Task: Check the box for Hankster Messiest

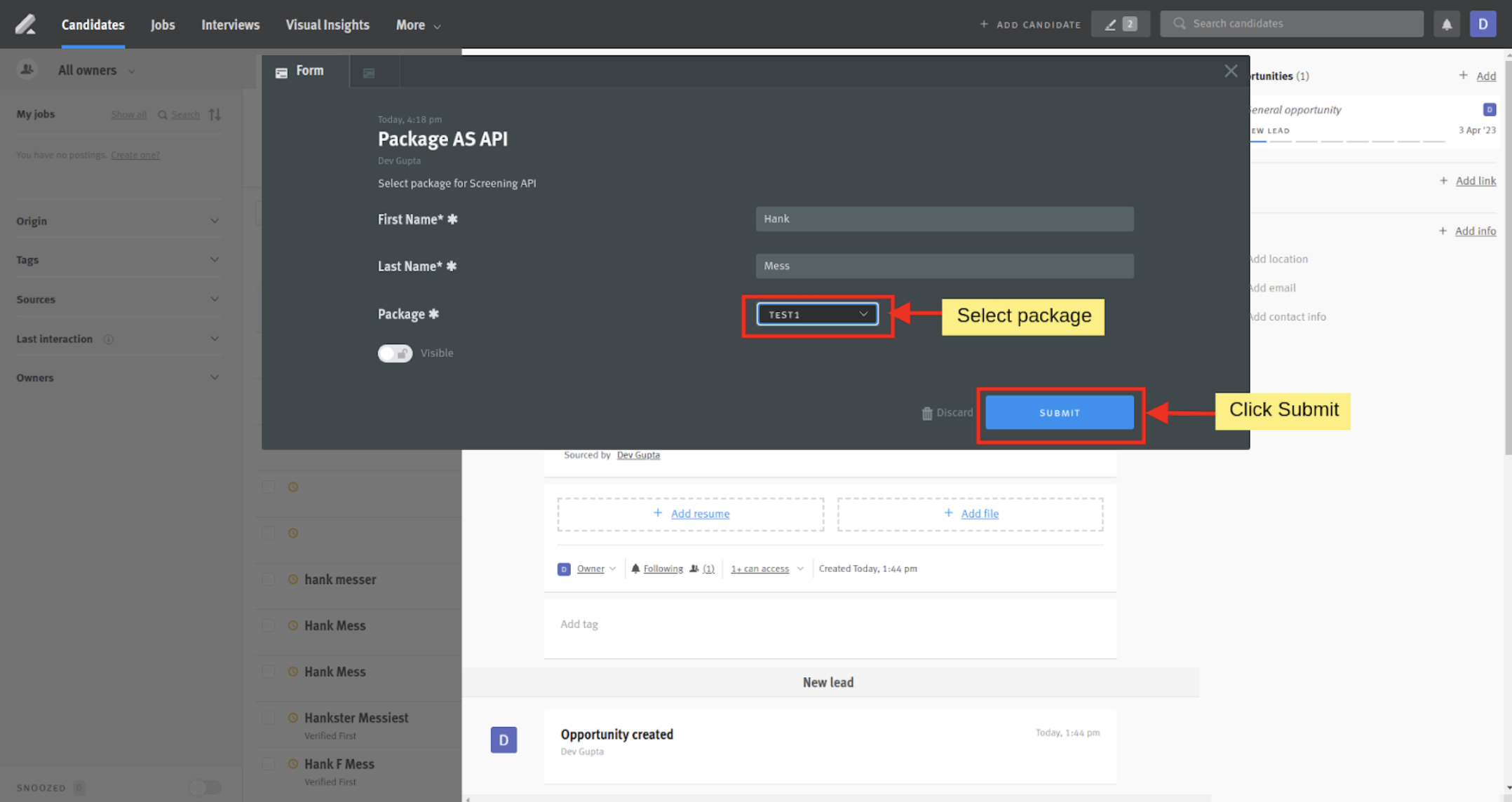Action: 269,718
